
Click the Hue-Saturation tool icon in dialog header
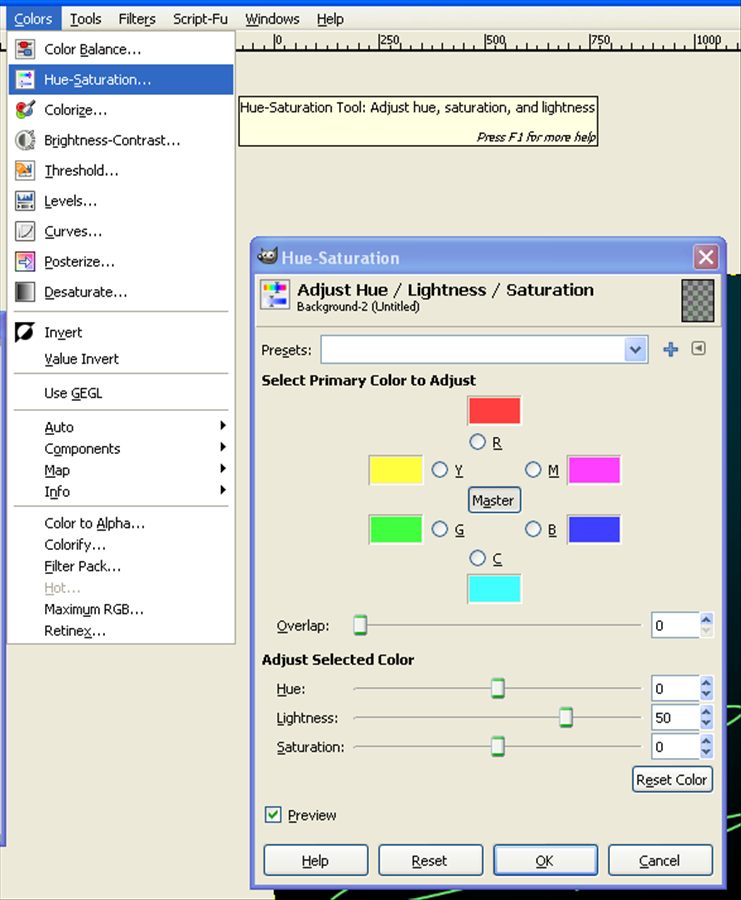[x=275, y=295]
